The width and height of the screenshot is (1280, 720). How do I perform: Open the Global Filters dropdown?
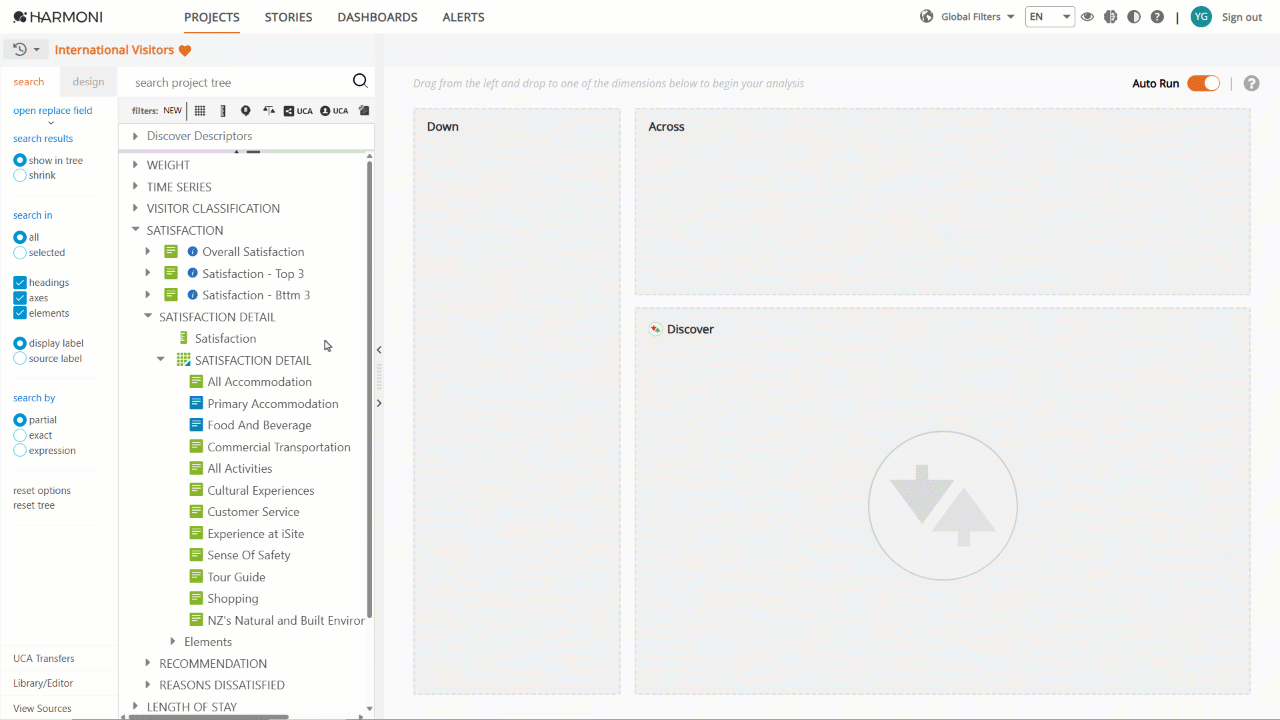(x=977, y=17)
